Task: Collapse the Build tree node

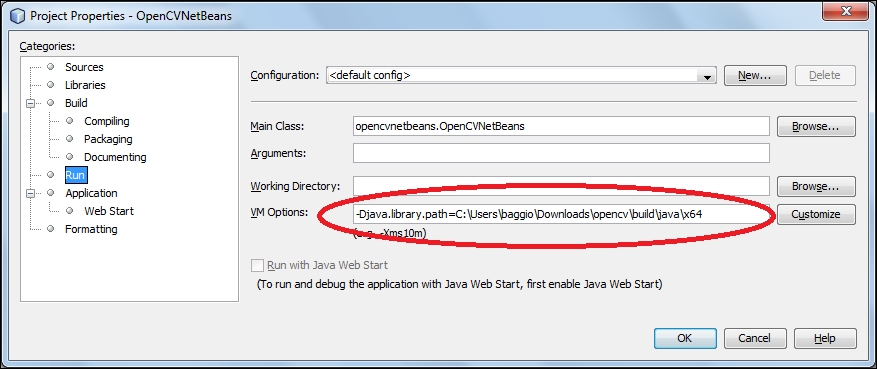Action: [30, 103]
